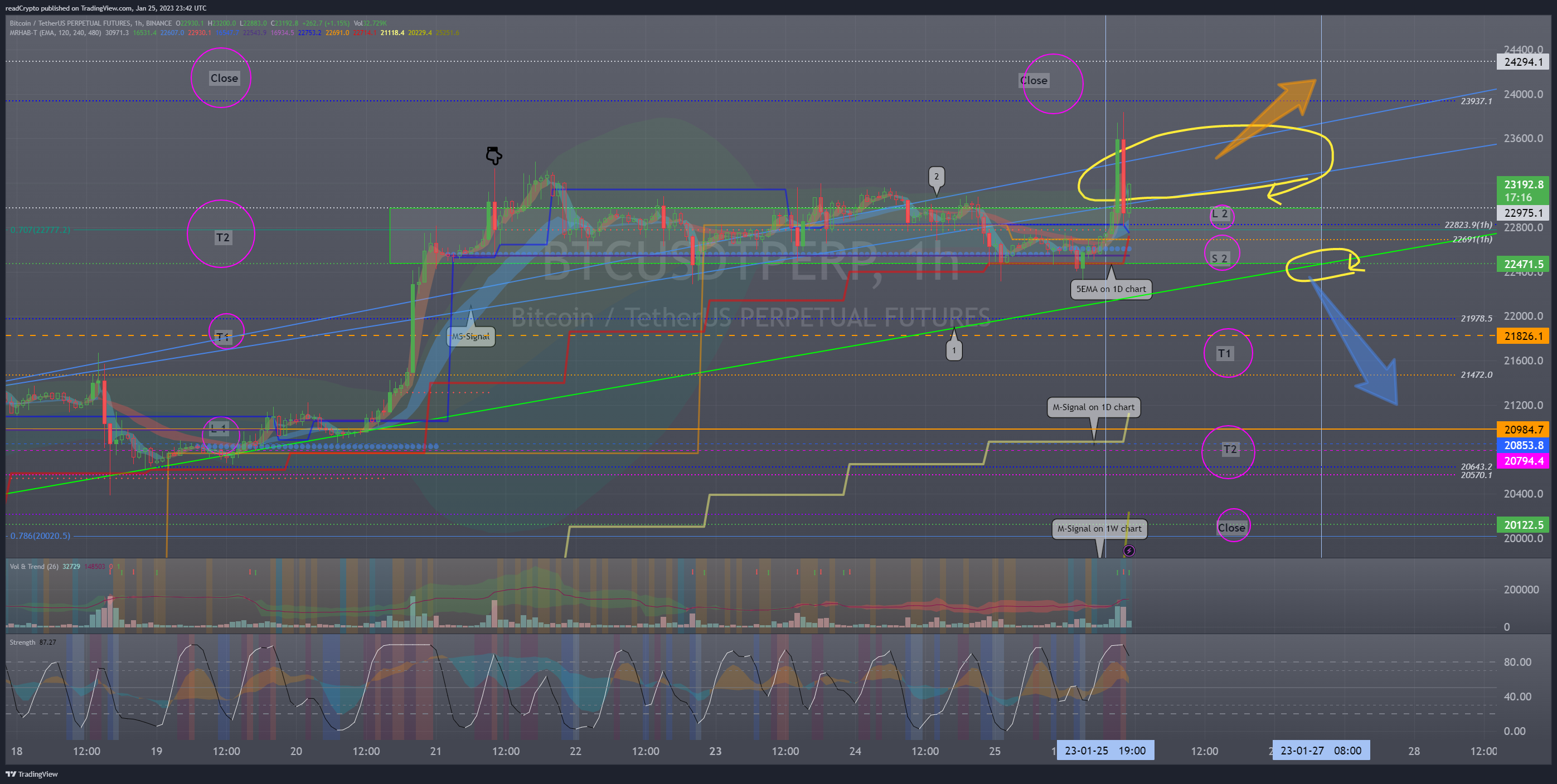Click the 23-01-25 19:00 time marker
The height and width of the screenshot is (784, 1557).
pos(1105,751)
